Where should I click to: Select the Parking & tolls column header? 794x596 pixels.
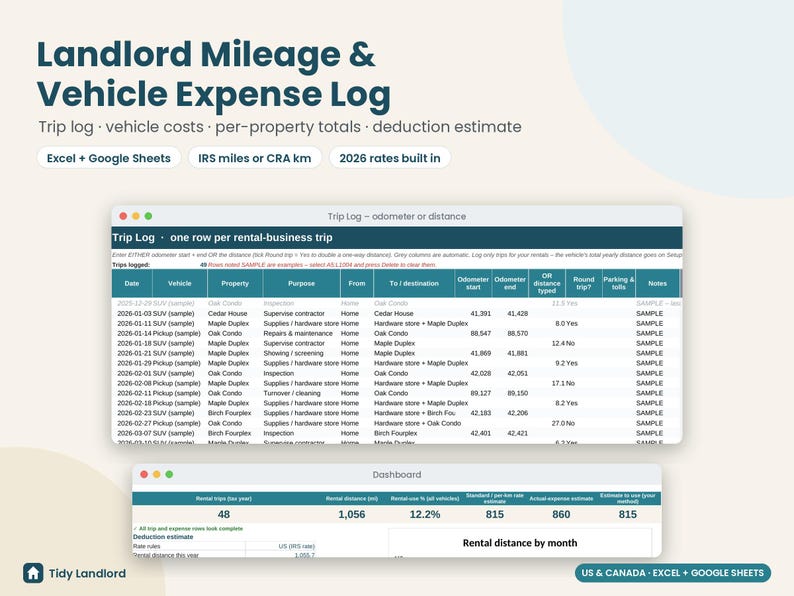pos(618,284)
